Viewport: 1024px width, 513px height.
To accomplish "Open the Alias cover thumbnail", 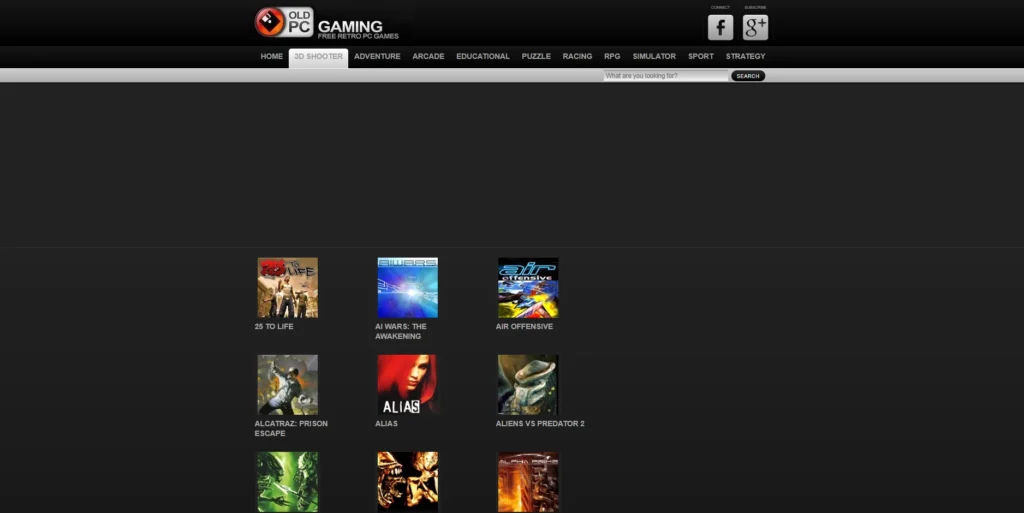I will click(x=408, y=385).
